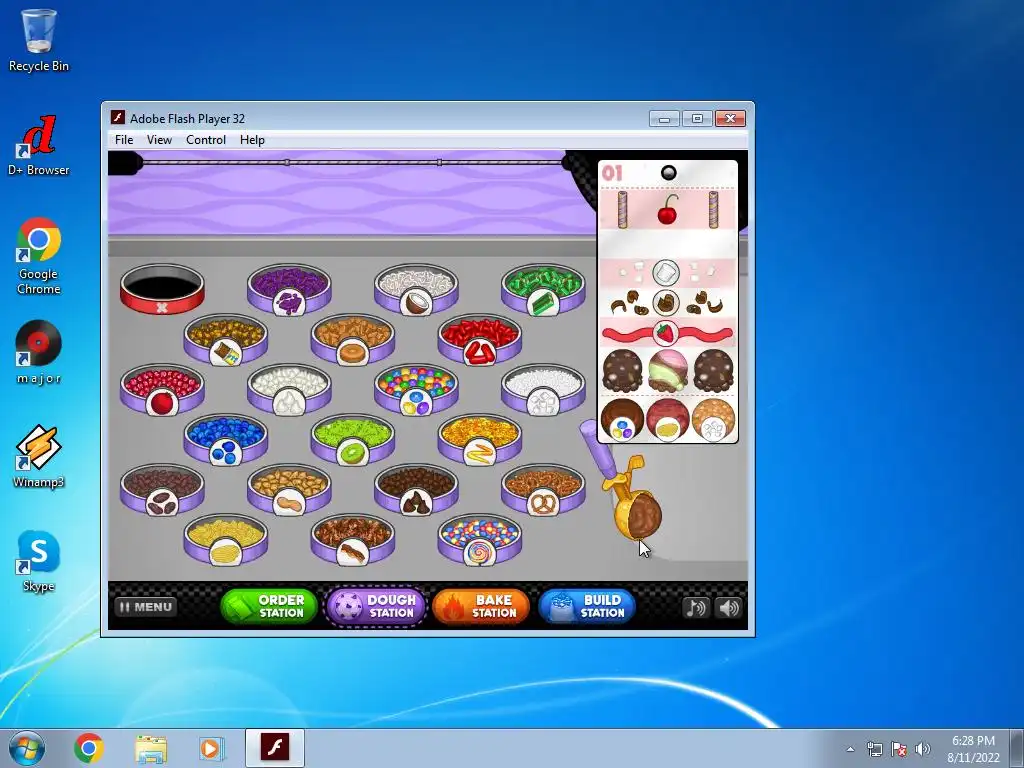1024x768 pixels.
Task: Click the ticket hanger pin on the order ticket
Action: 668,172
